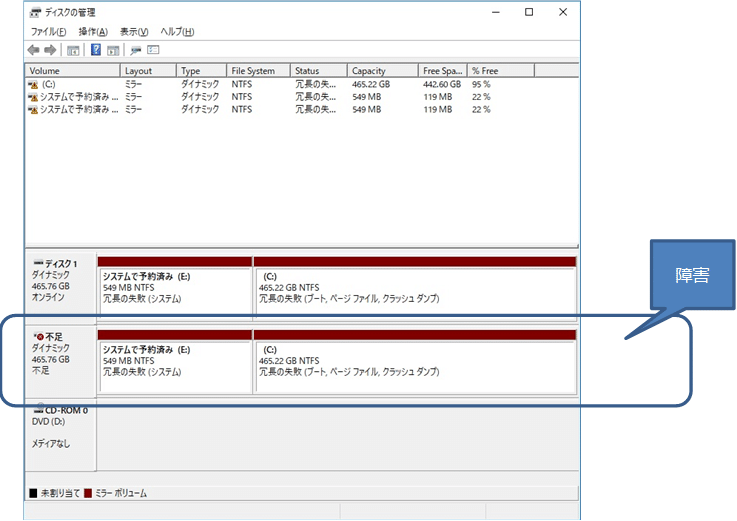This screenshot has width=737, height=521.
Task: Open the ファイル(F) menu
Action: pyautogui.click(x=48, y=32)
